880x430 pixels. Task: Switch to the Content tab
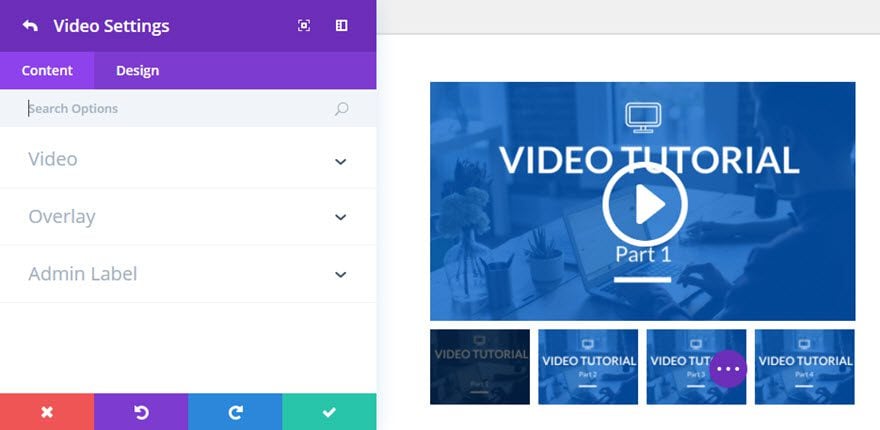[47, 71]
